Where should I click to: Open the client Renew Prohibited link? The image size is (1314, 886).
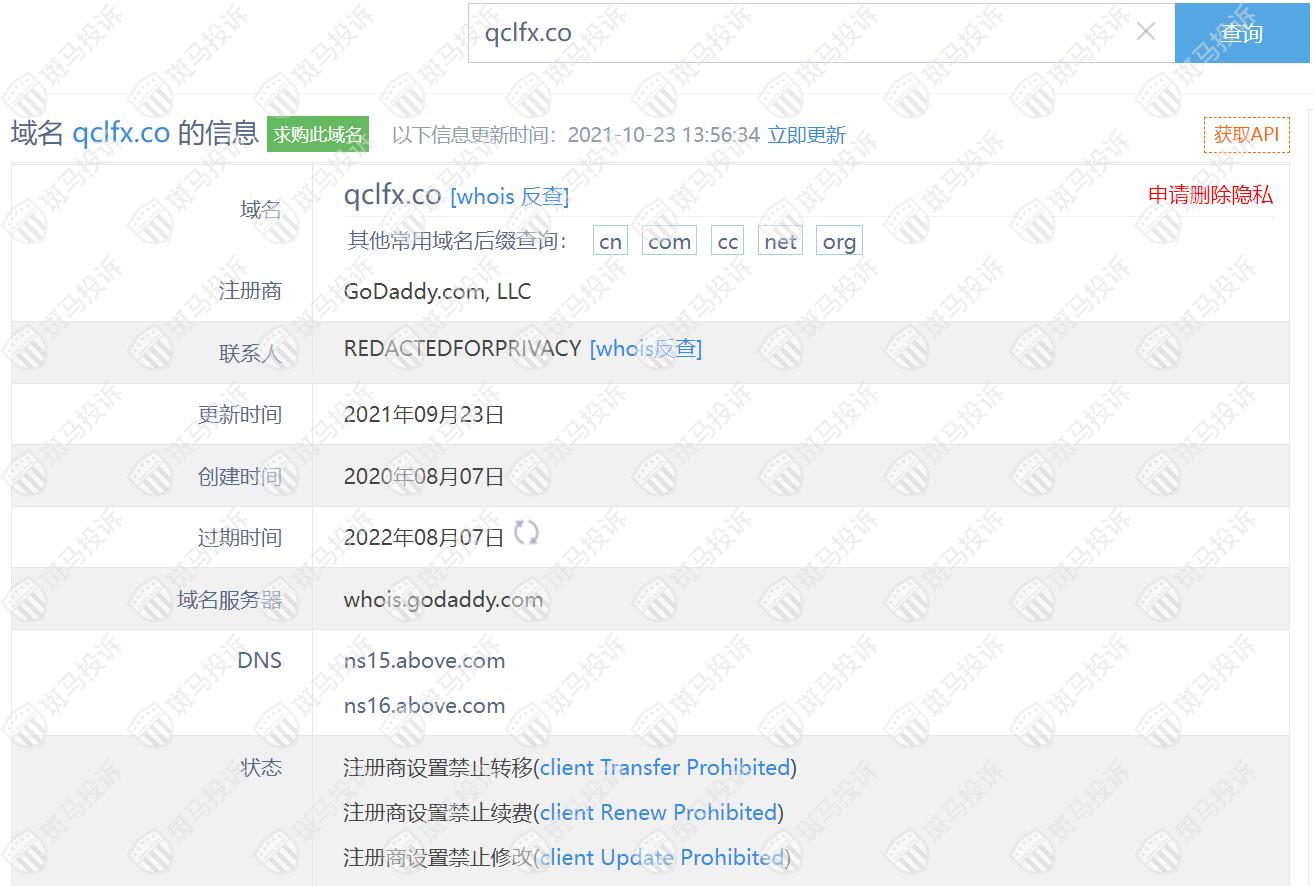(x=658, y=813)
